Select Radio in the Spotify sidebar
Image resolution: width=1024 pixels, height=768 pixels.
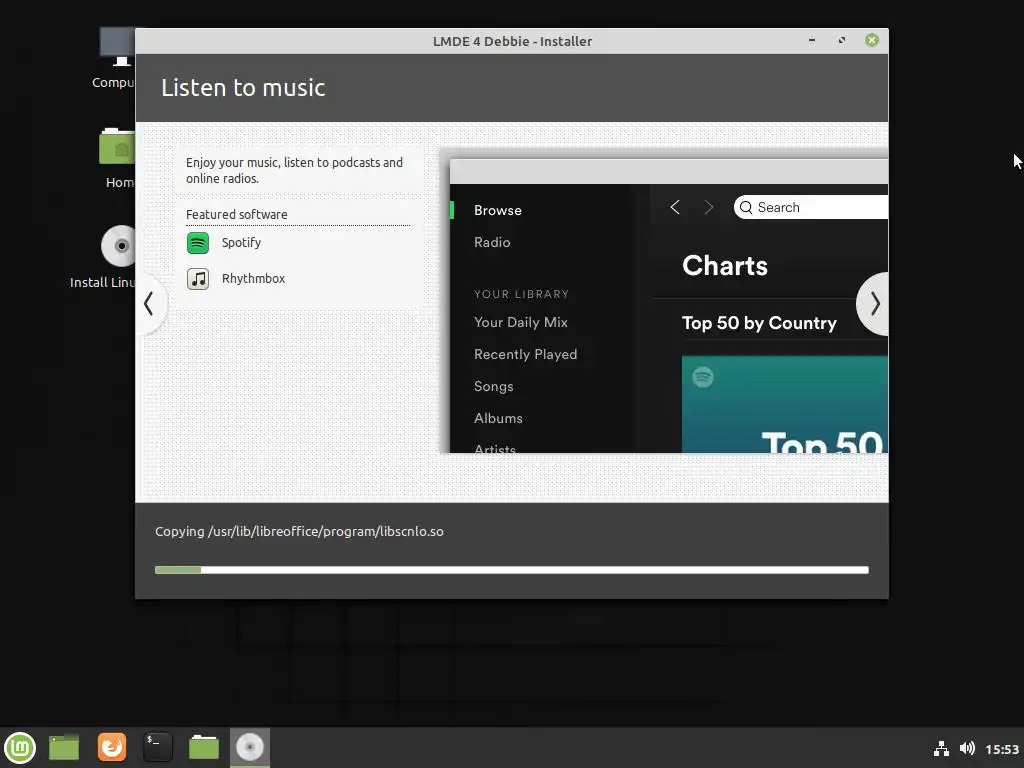tap(492, 242)
